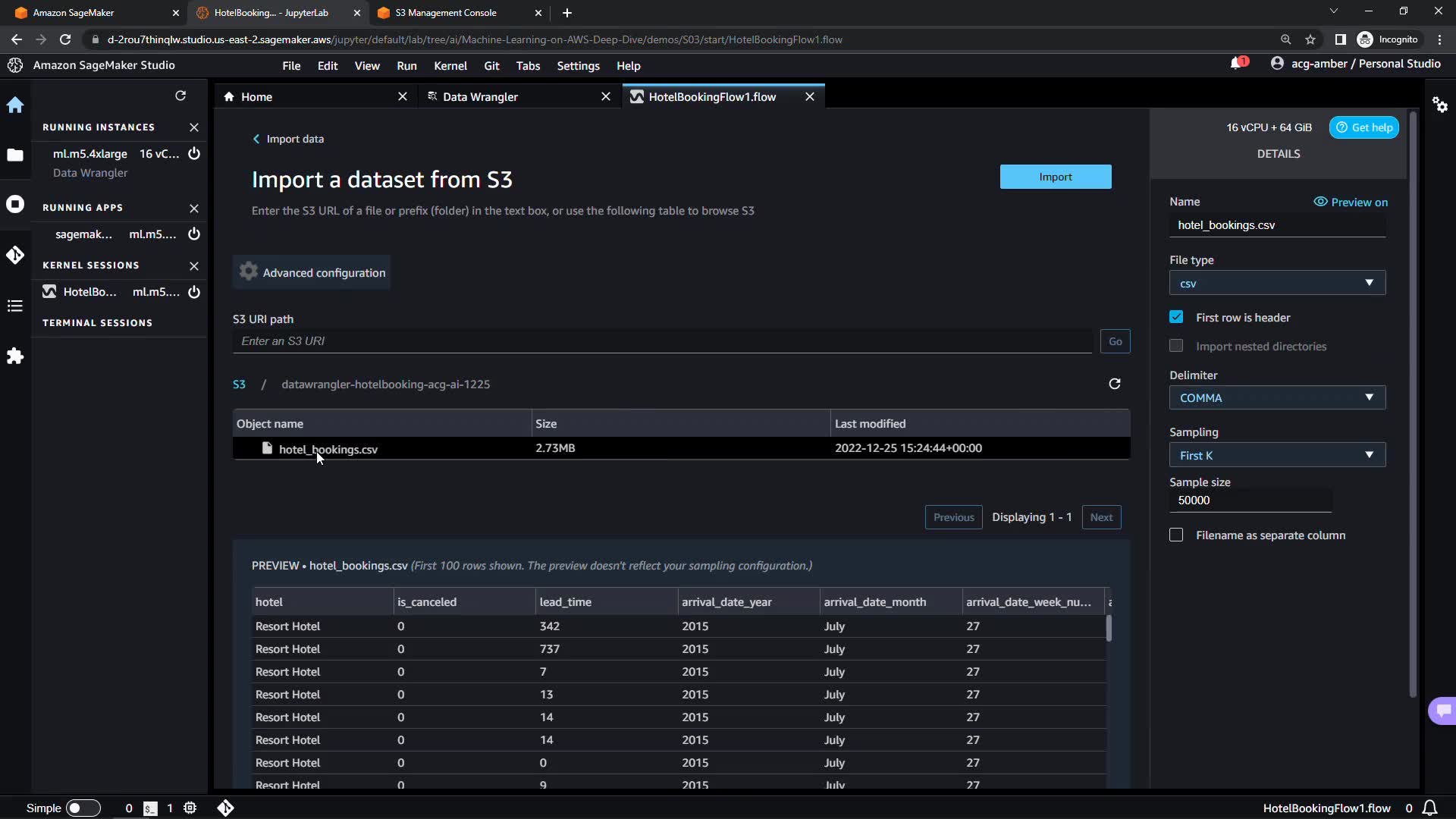
Task: Click the blue Import button
Action: 1055,177
